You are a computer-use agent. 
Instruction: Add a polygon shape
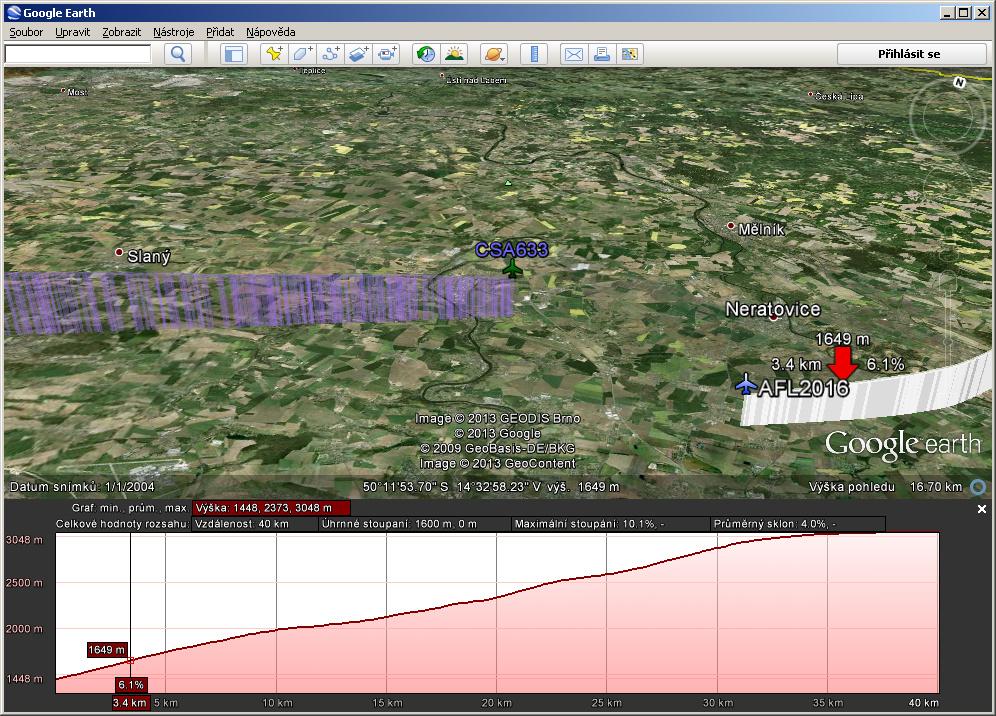point(302,54)
